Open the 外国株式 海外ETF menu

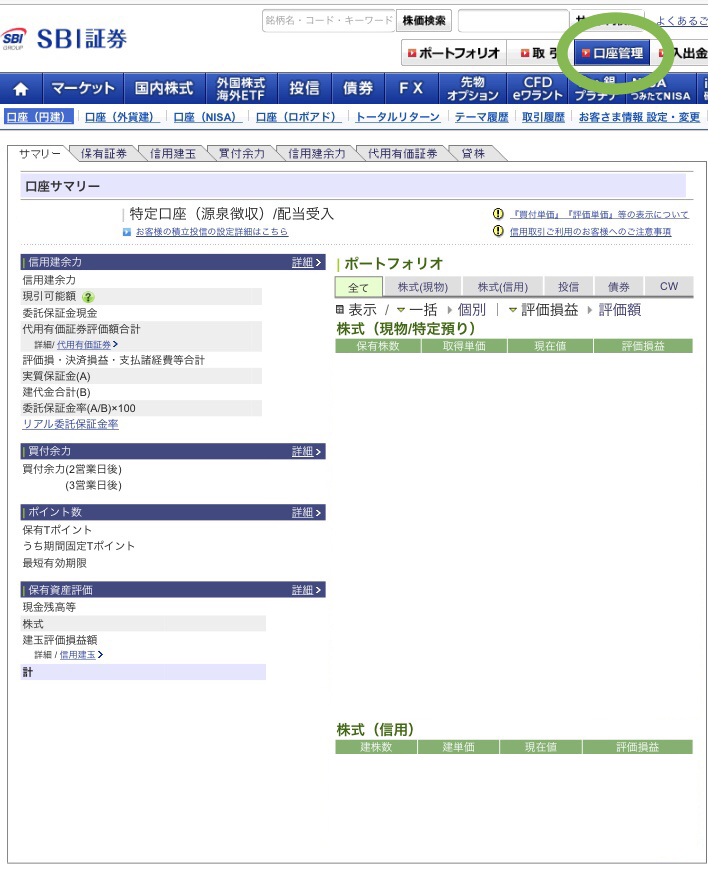[241, 88]
